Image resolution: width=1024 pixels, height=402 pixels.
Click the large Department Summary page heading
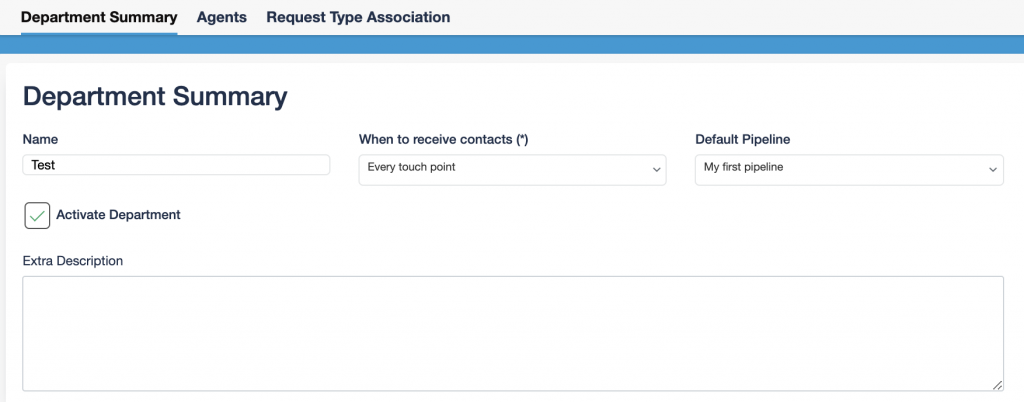tap(155, 96)
